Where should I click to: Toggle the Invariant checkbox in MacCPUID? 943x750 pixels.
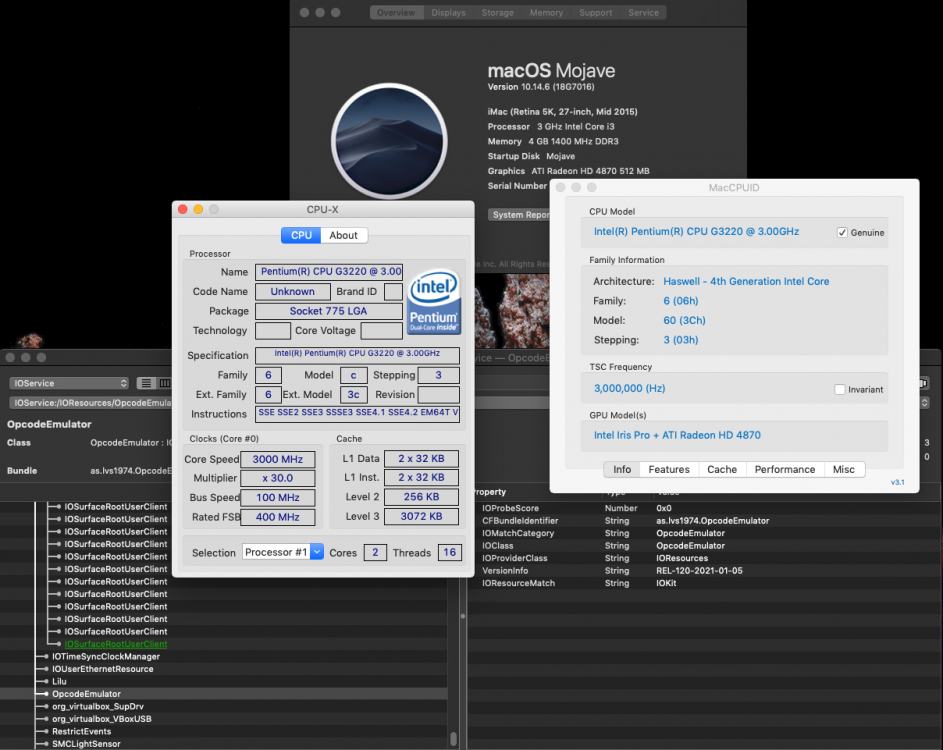[x=840, y=390]
